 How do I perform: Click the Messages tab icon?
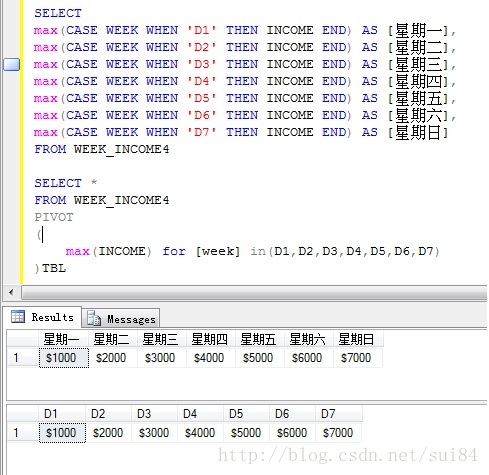[x=94, y=318]
